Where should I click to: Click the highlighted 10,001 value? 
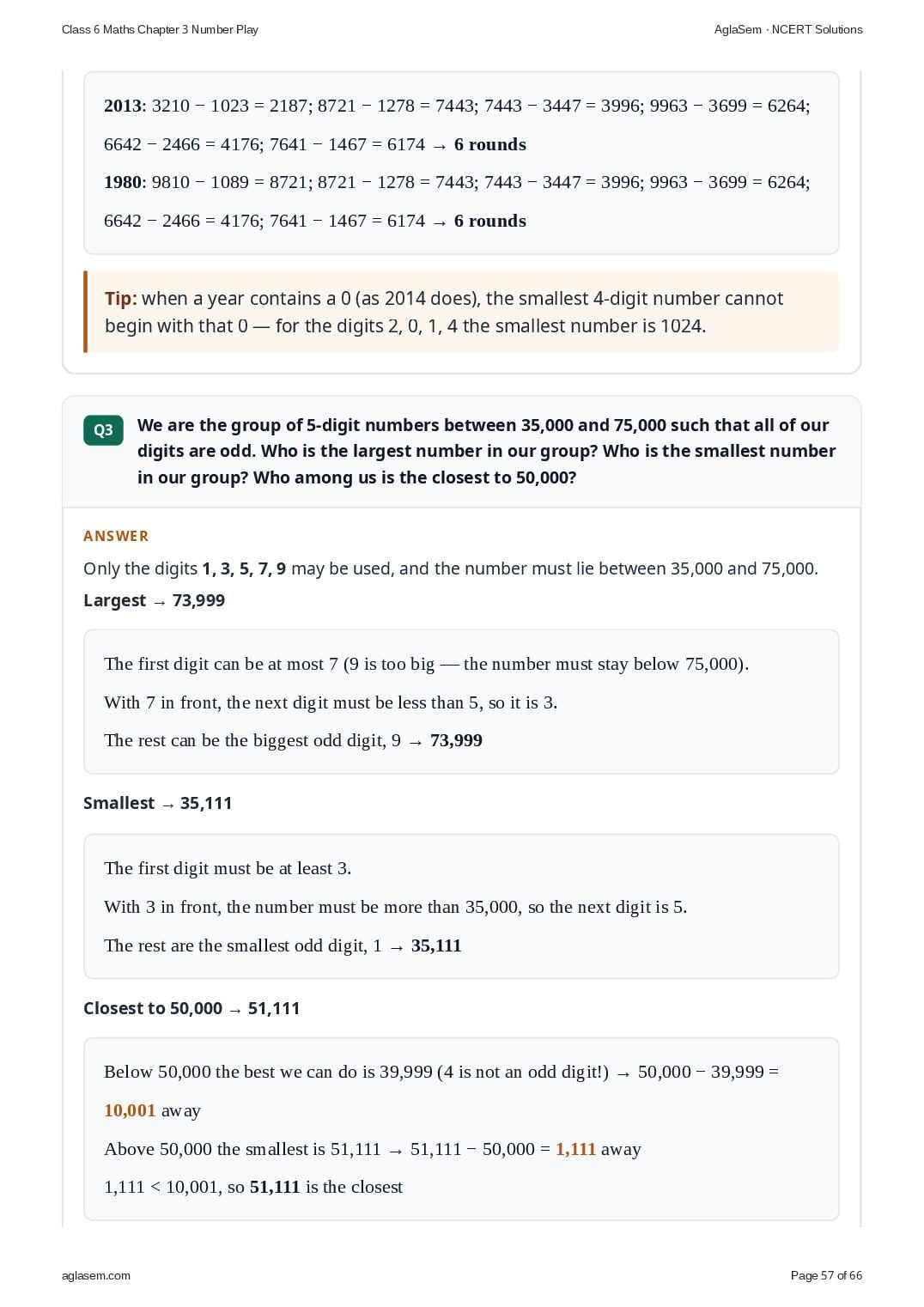coord(130,1110)
